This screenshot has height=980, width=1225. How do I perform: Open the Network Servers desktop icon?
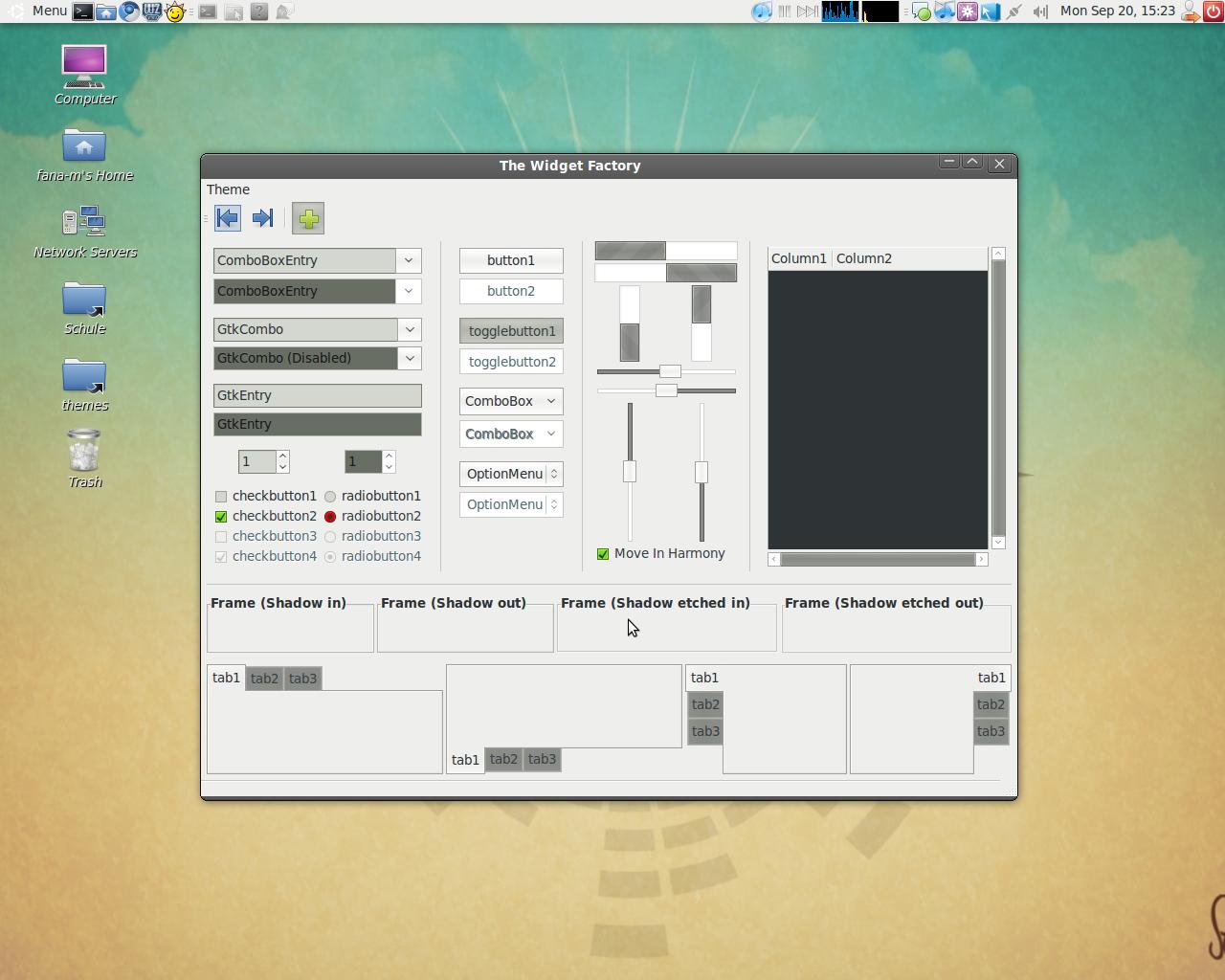pyautogui.click(x=85, y=232)
